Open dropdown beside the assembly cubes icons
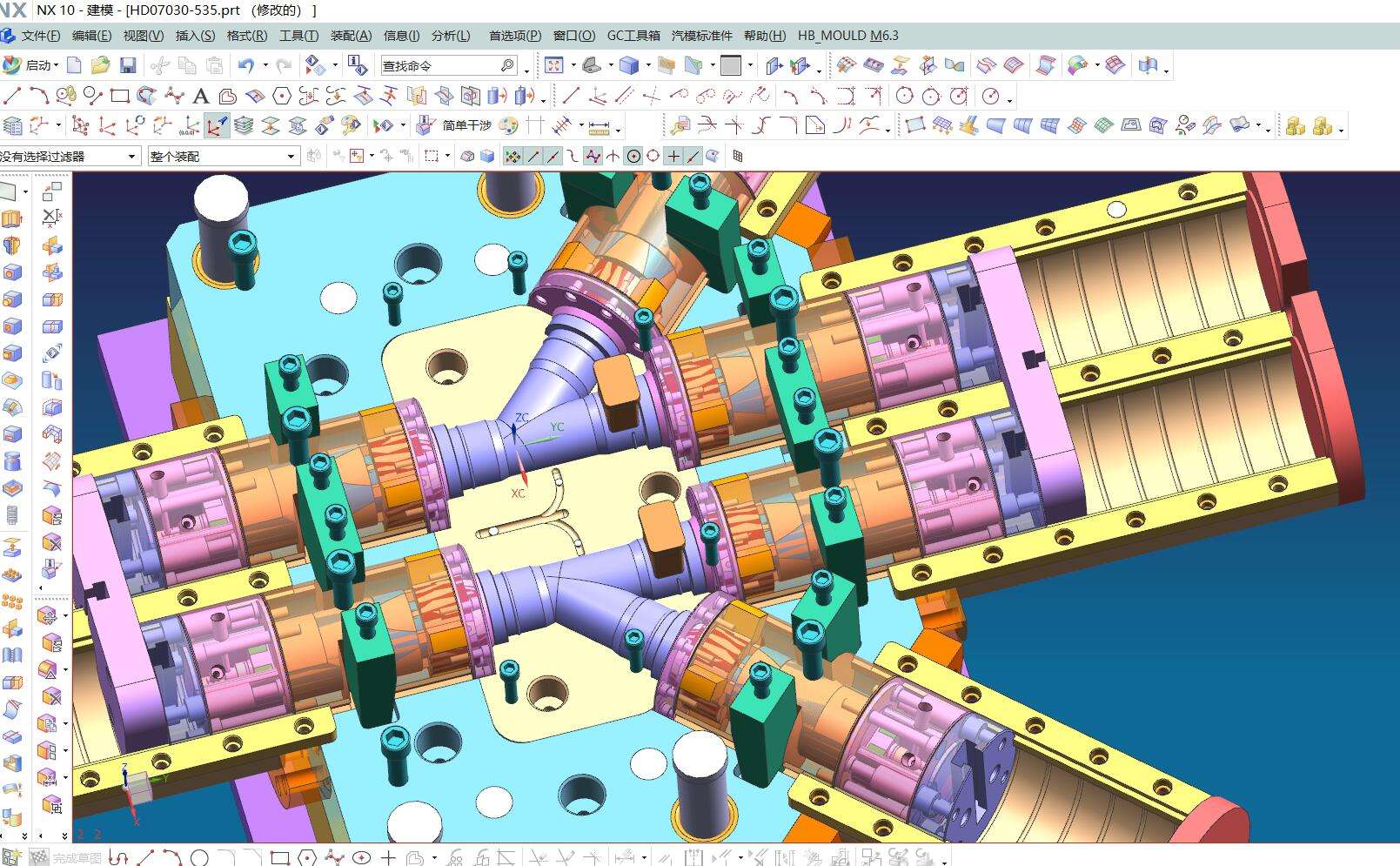The image size is (1400, 866). click(x=1341, y=129)
